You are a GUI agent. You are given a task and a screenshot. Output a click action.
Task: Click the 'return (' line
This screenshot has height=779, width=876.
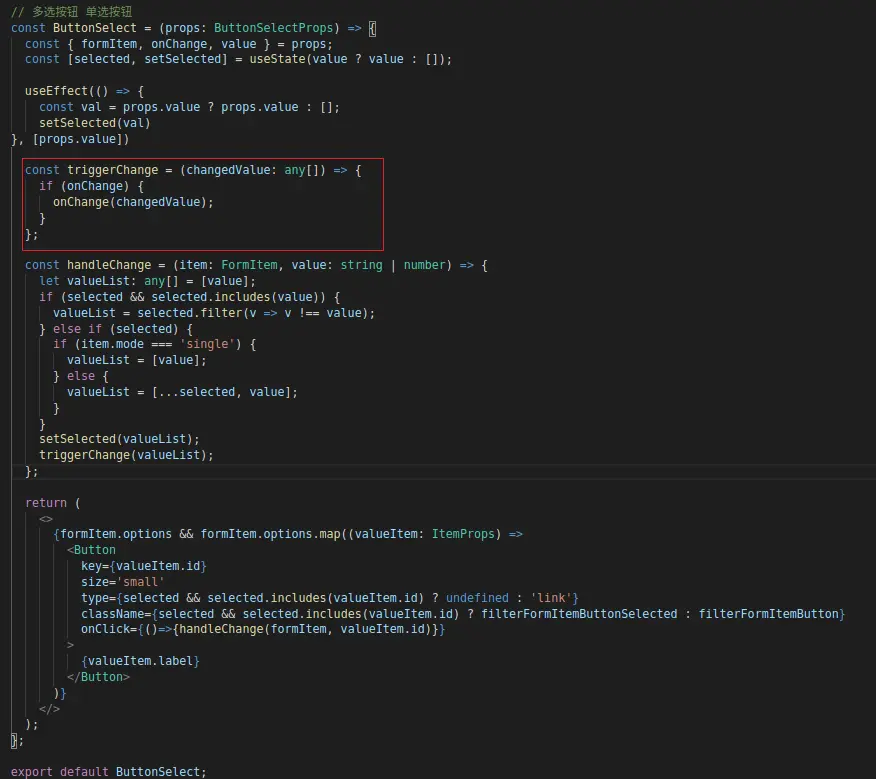pos(53,503)
